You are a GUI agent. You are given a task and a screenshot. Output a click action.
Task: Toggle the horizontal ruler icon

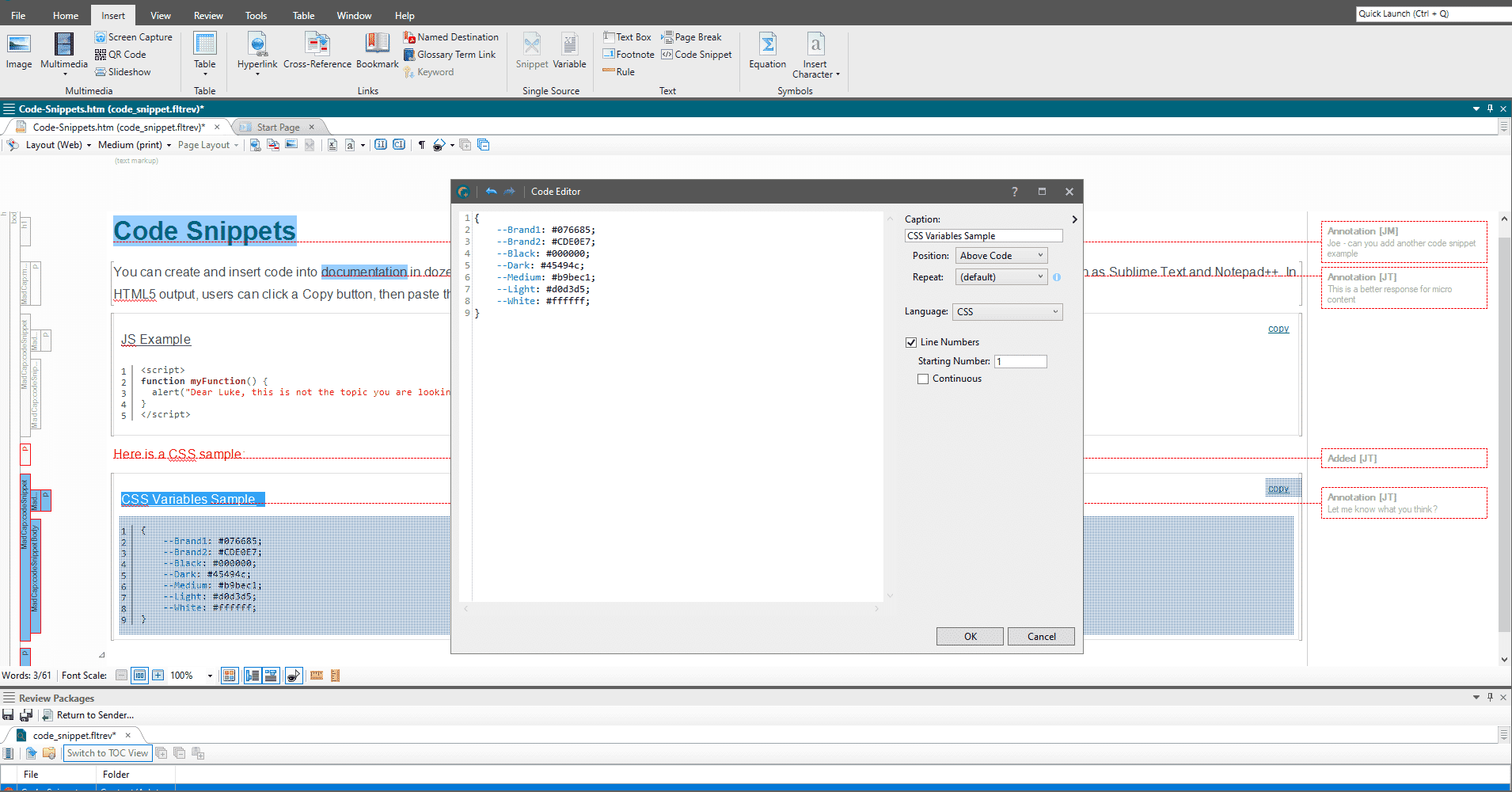tap(317, 676)
